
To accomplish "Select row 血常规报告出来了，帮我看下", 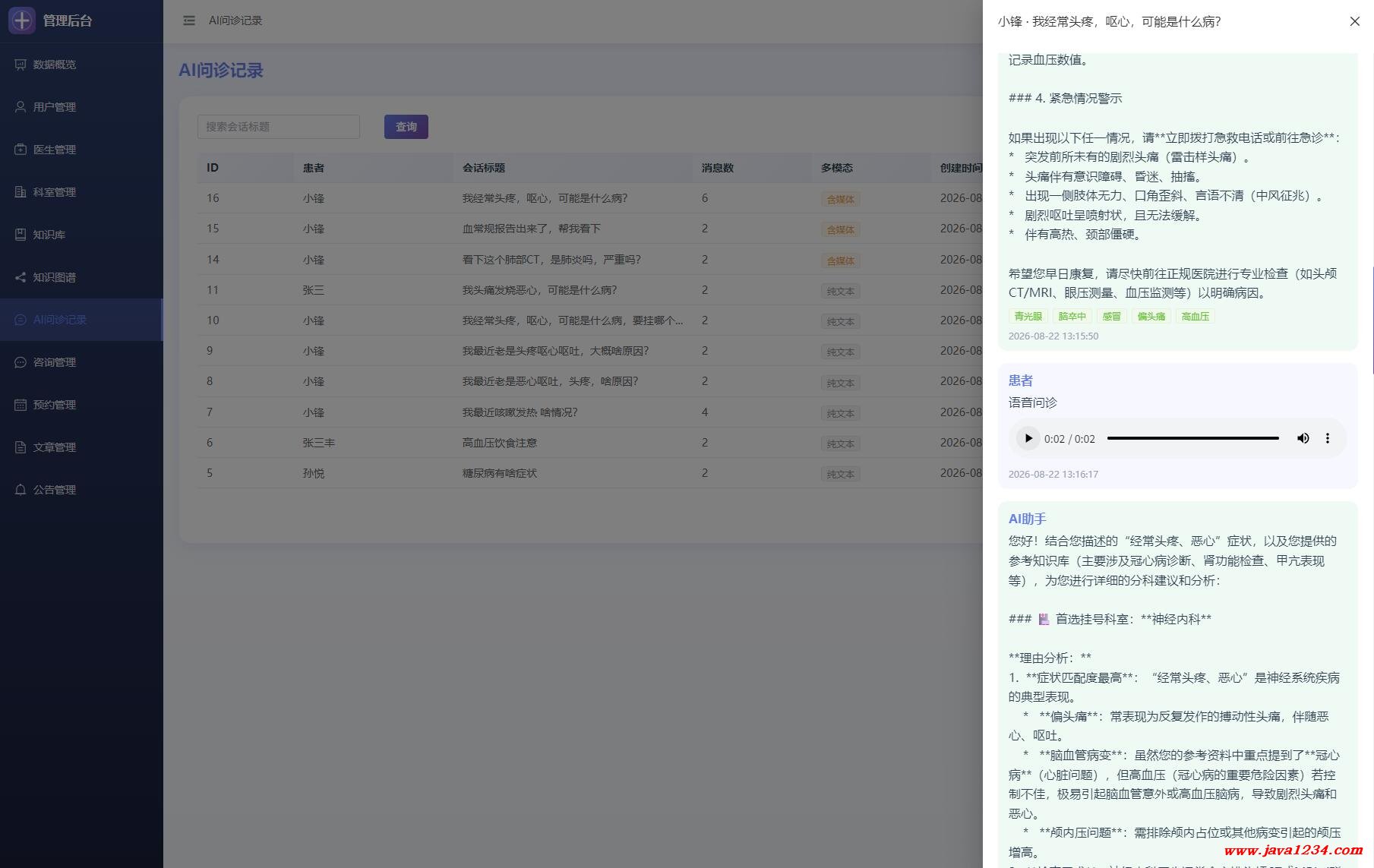I will [590, 229].
